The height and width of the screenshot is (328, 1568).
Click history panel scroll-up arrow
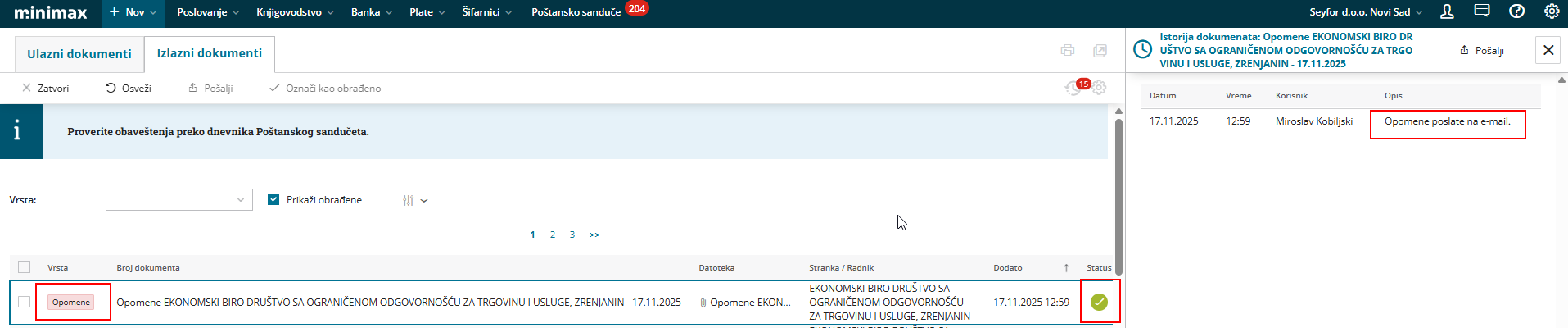click(1561, 80)
